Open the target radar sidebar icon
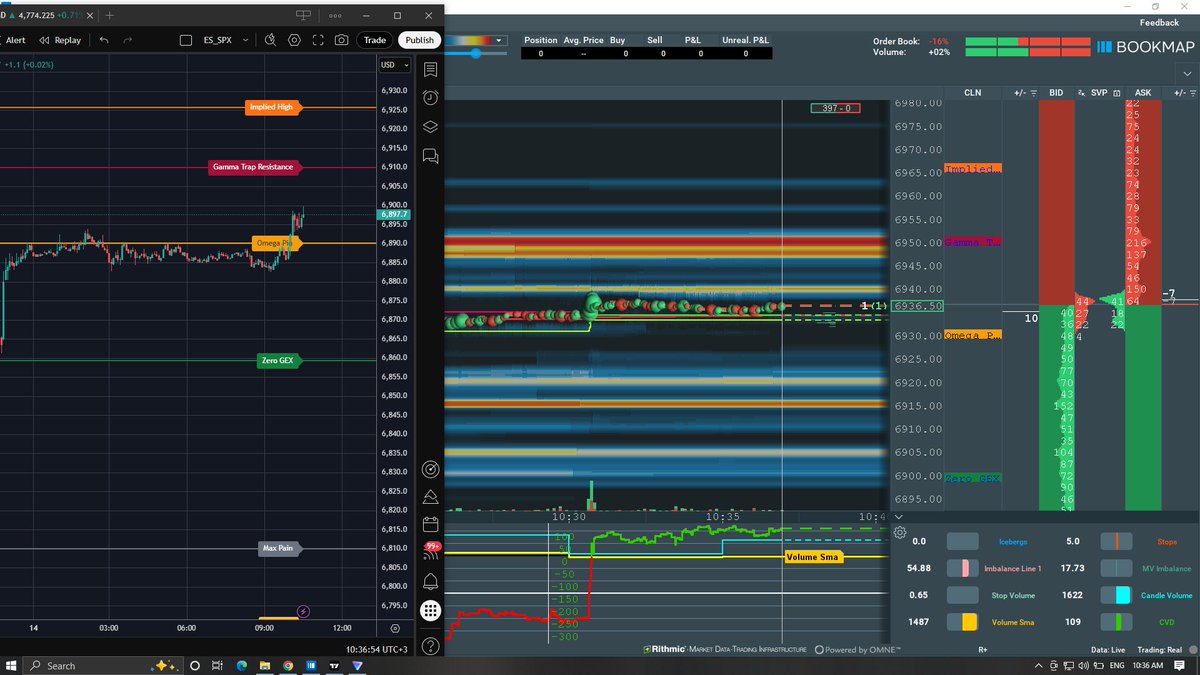 [x=431, y=468]
